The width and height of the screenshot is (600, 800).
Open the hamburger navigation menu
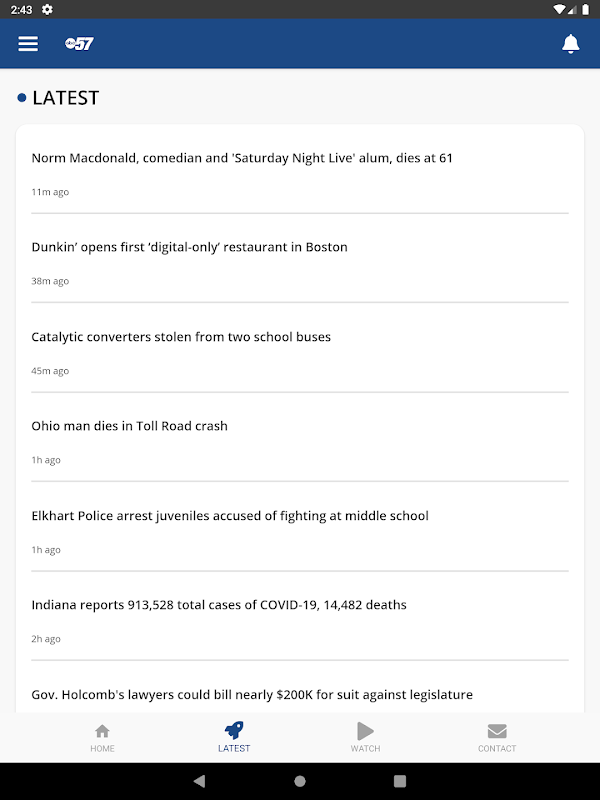tap(28, 44)
